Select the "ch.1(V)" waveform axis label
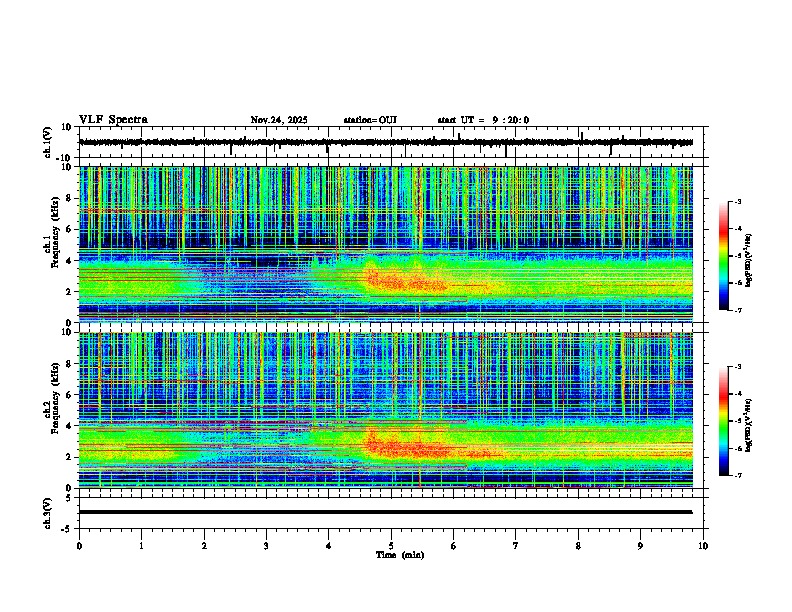The width and height of the screenshot is (792, 612). (x=48, y=142)
